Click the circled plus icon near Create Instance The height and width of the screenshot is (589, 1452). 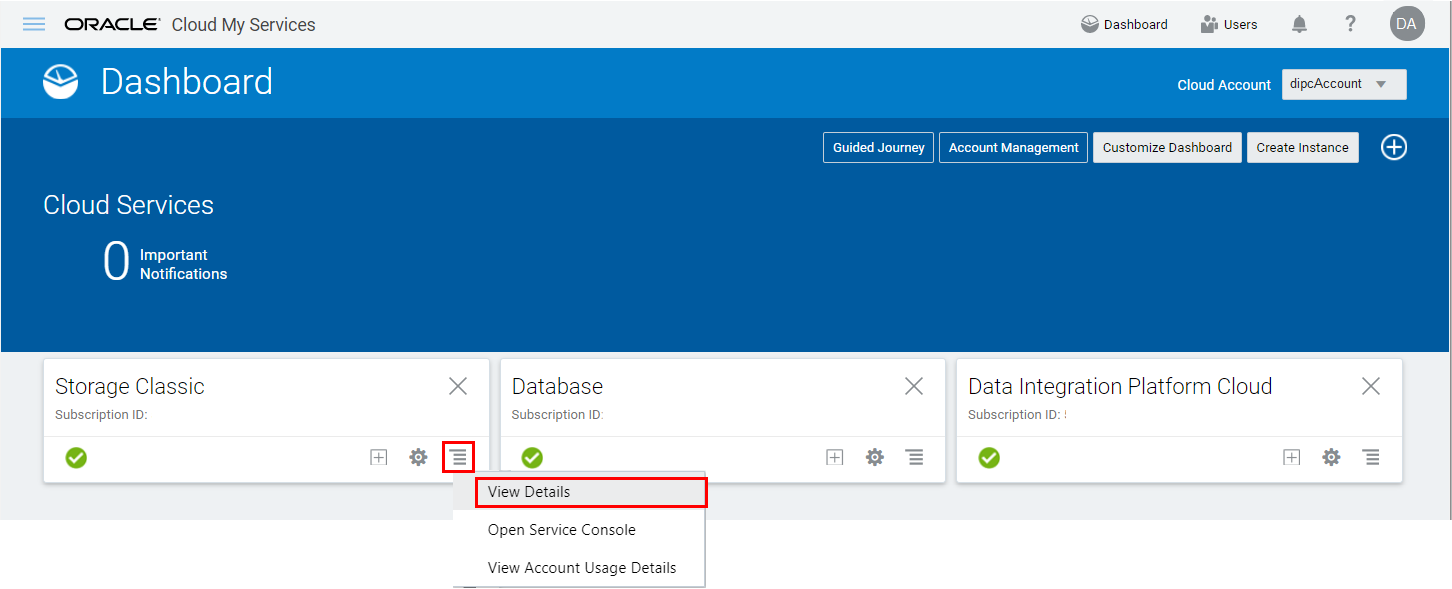coord(1394,147)
